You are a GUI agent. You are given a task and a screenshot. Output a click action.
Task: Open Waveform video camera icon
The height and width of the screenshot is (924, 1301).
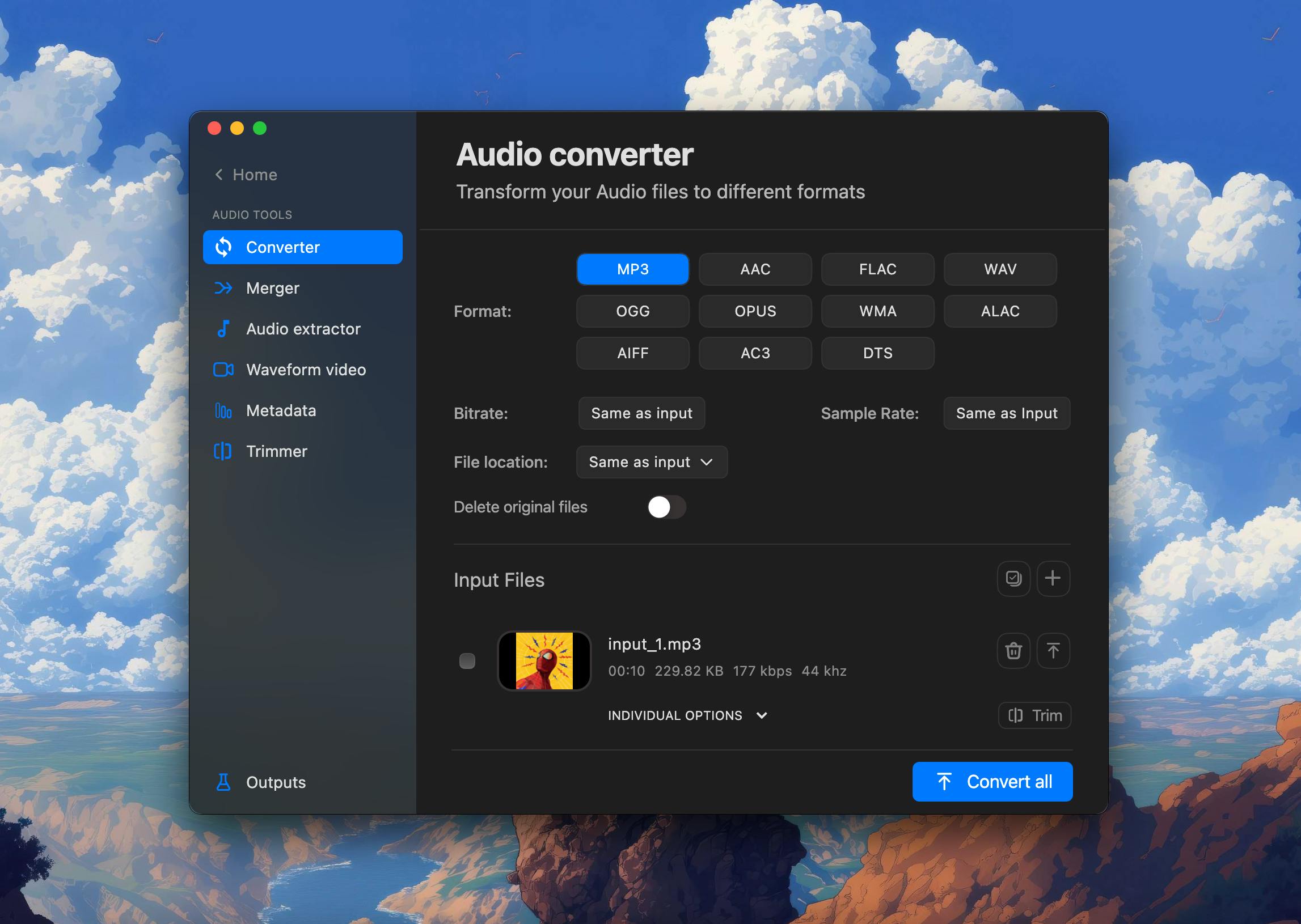[x=223, y=370]
